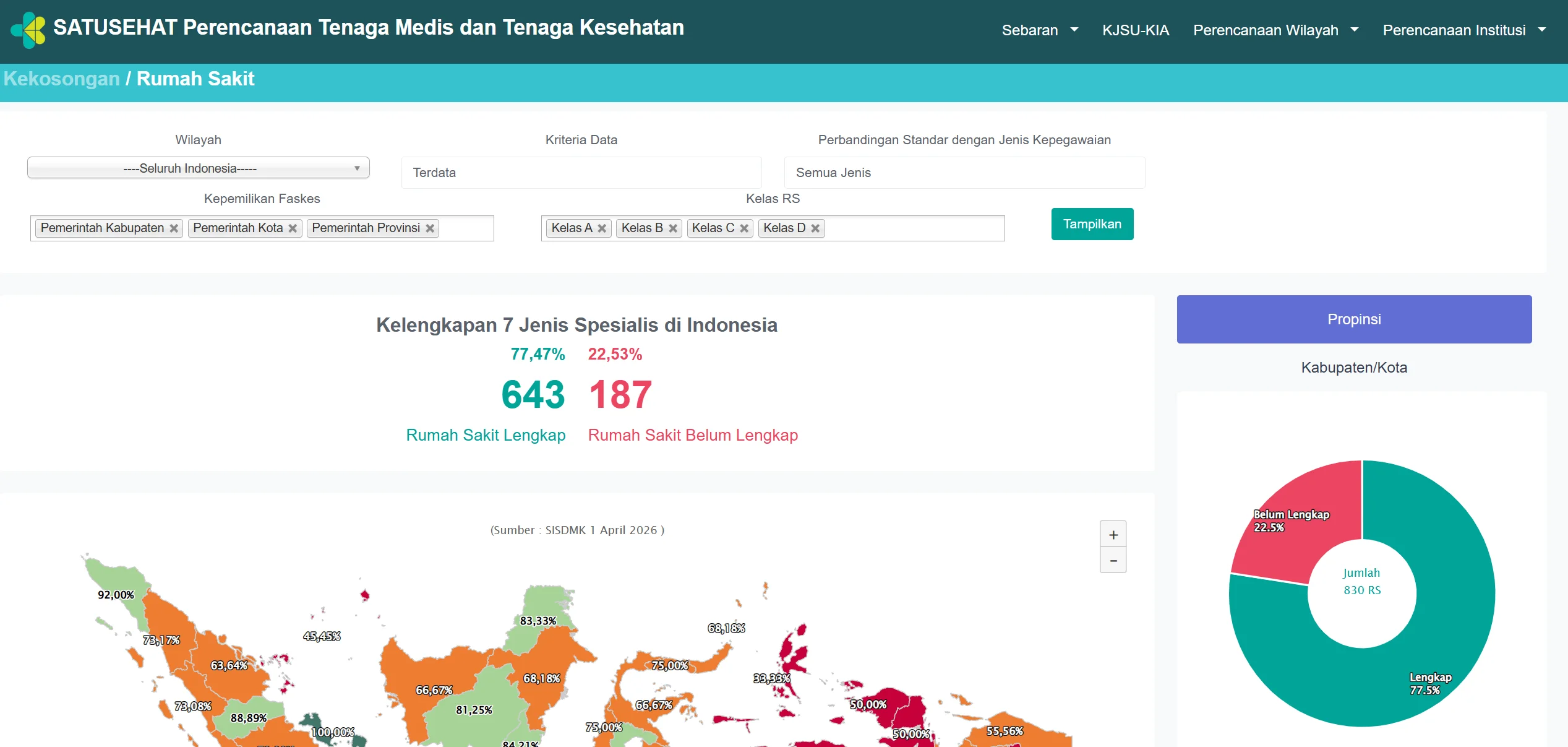Click the Tampilkan button

(1092, 224)
